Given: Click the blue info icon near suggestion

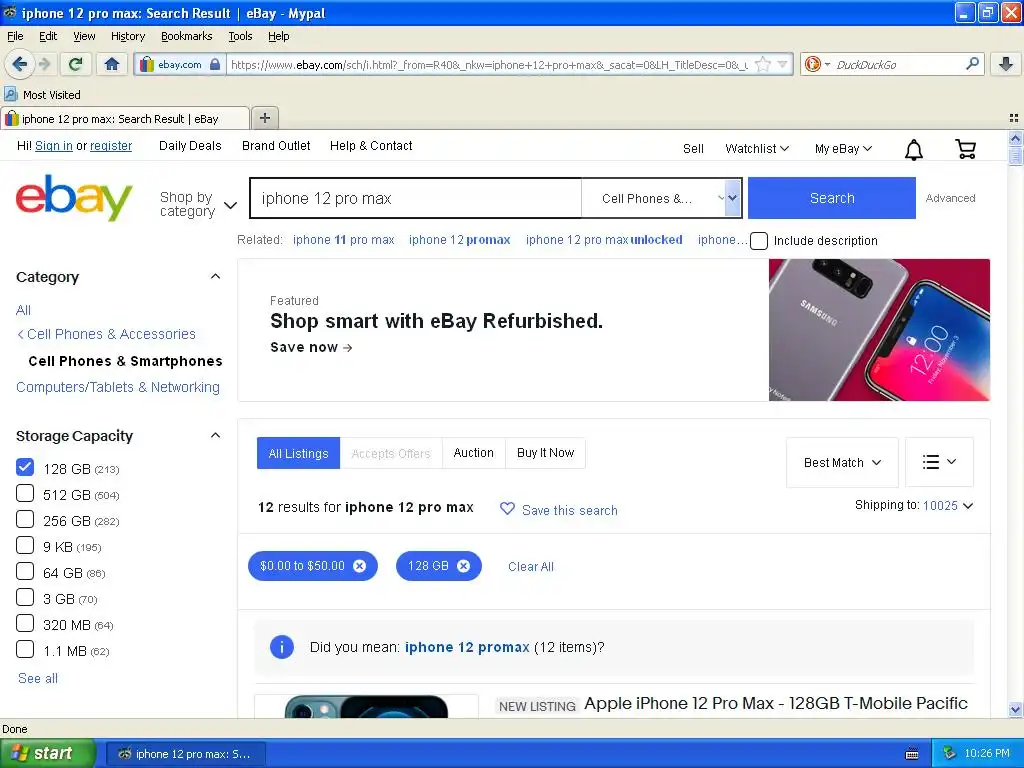Looking at the screenshot, I should (282, 647).
